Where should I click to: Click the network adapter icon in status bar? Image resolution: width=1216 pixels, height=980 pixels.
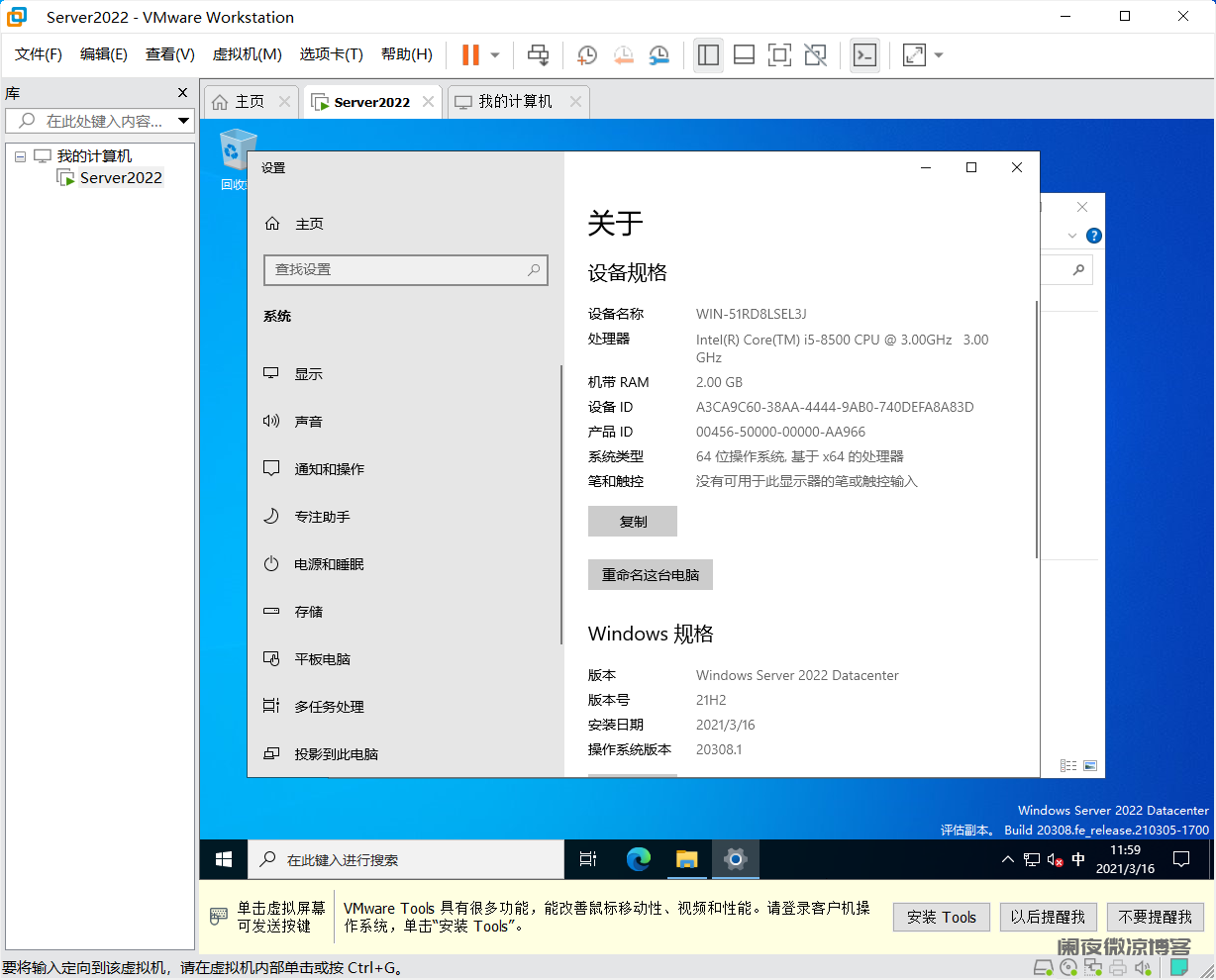1093,967
